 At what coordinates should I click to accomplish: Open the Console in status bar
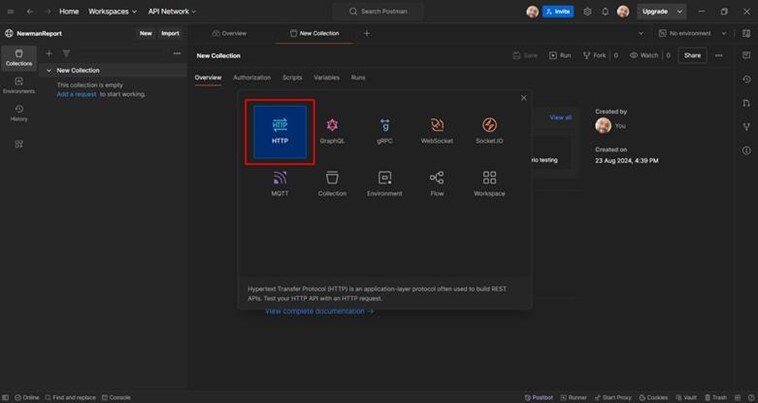[x=115, y=397]
